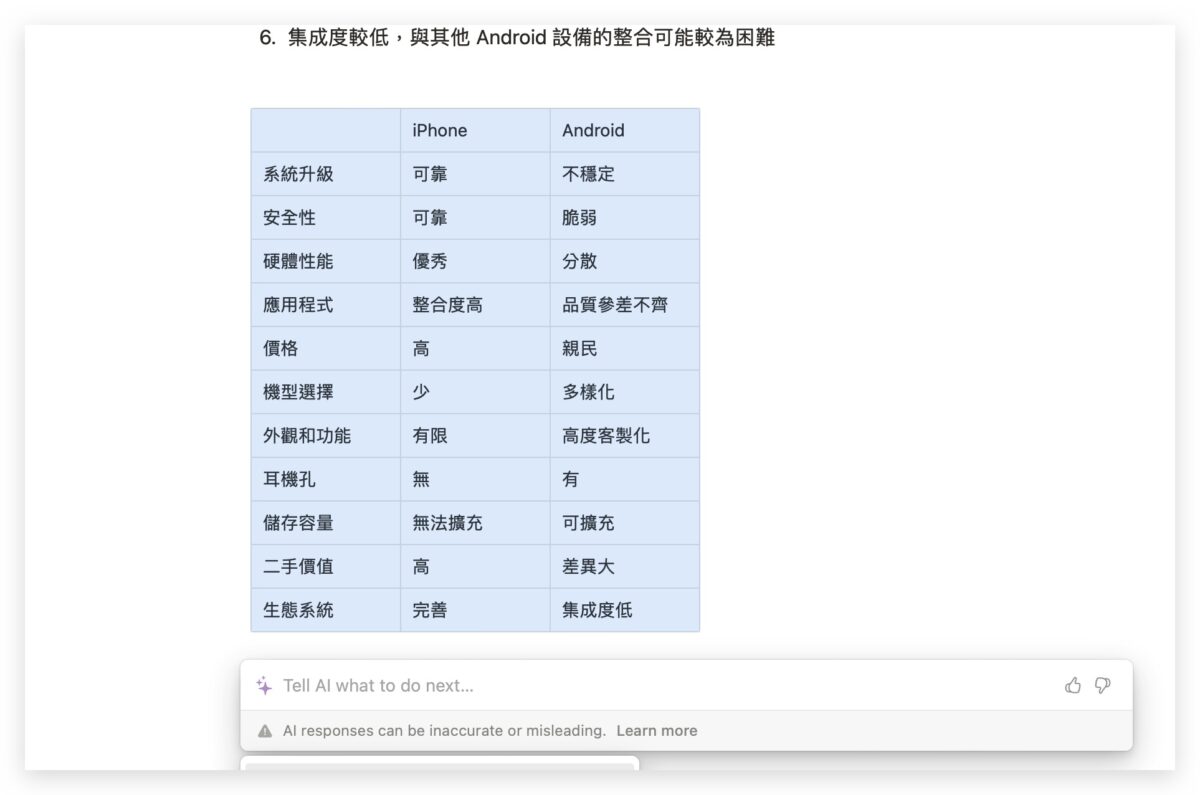Select the 有 cell in 耳機孔 row

[x=625, y=480]
